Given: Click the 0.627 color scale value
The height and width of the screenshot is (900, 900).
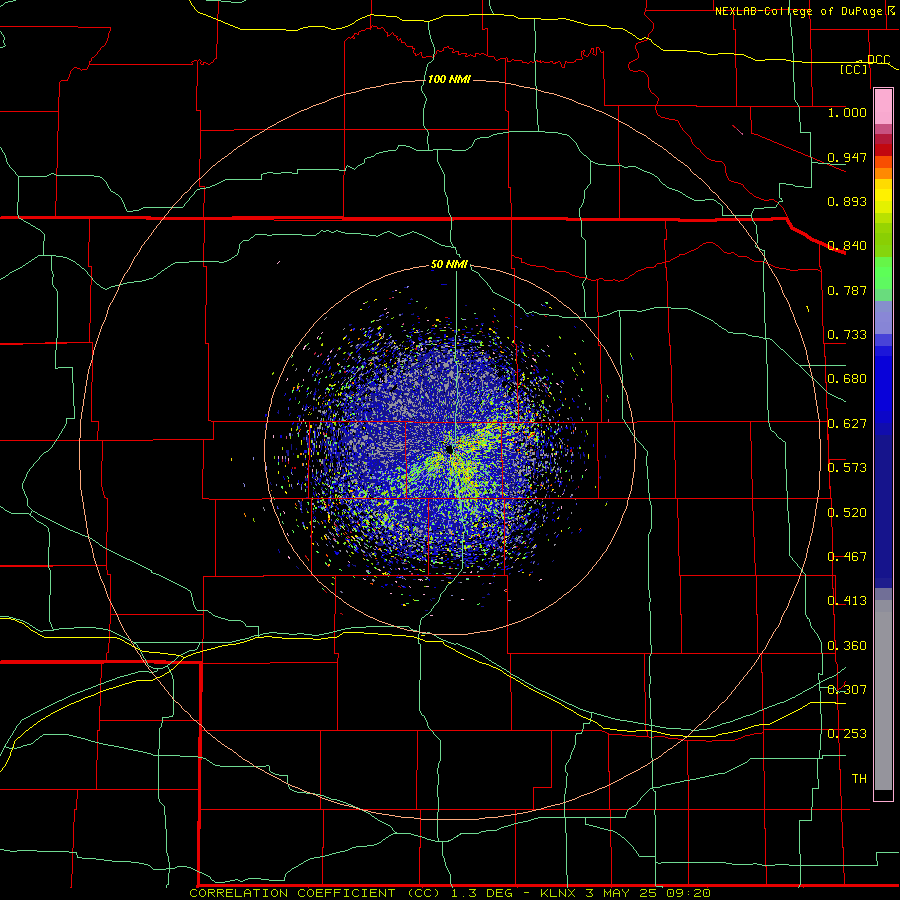Looking at the screenshot, I should 847,424.
